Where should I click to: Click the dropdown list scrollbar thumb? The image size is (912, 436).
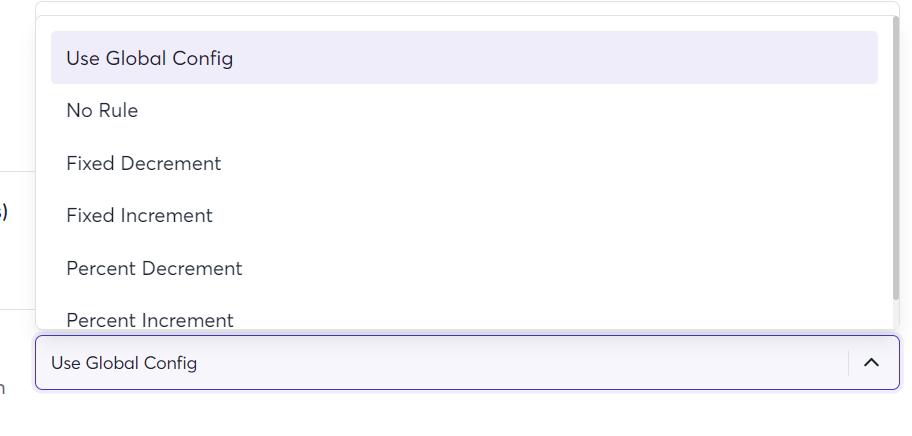pyautogui.click(x=896, y=158)
